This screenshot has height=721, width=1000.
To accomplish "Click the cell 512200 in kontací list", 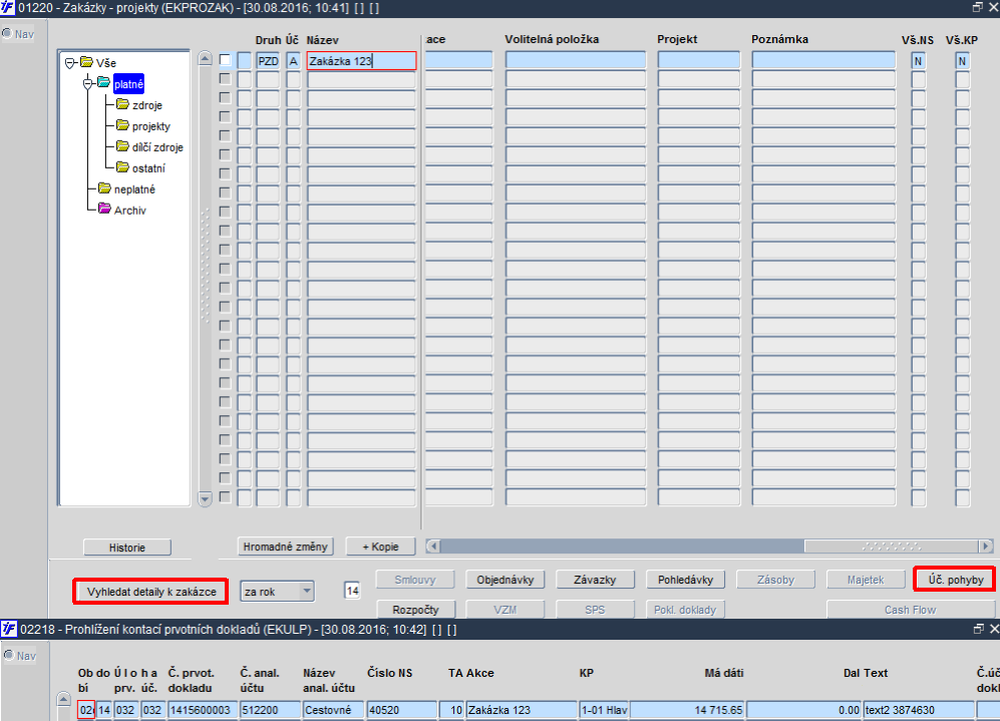I will 270,710.
